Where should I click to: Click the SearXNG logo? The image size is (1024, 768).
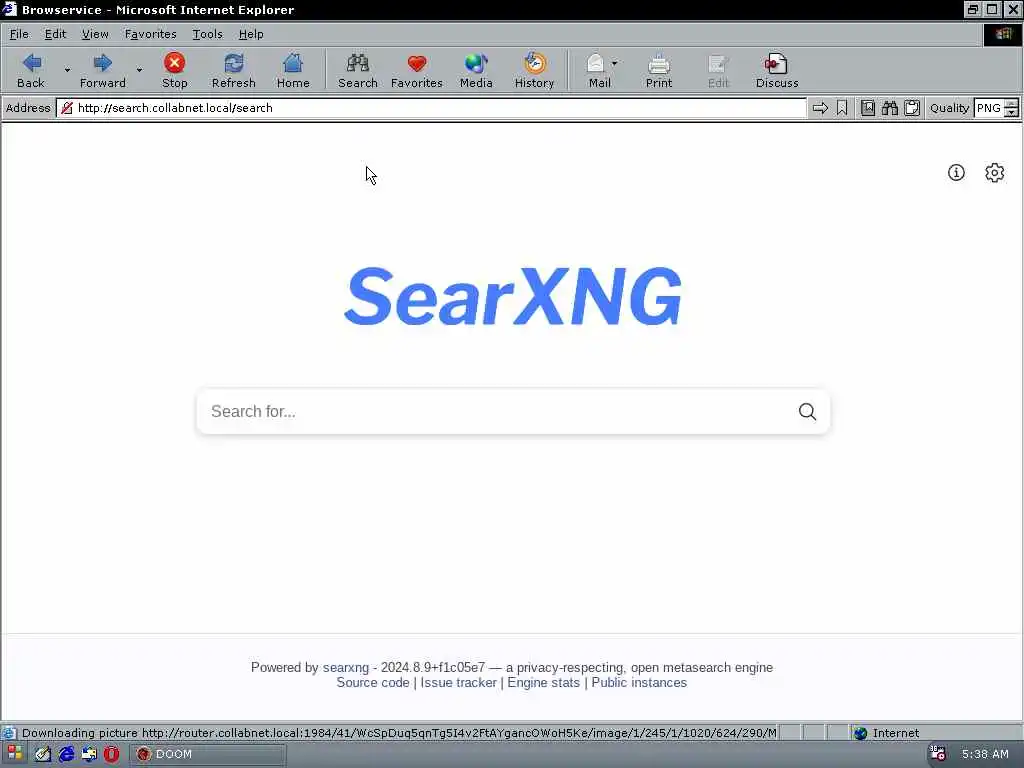click(x=513, y=296)
